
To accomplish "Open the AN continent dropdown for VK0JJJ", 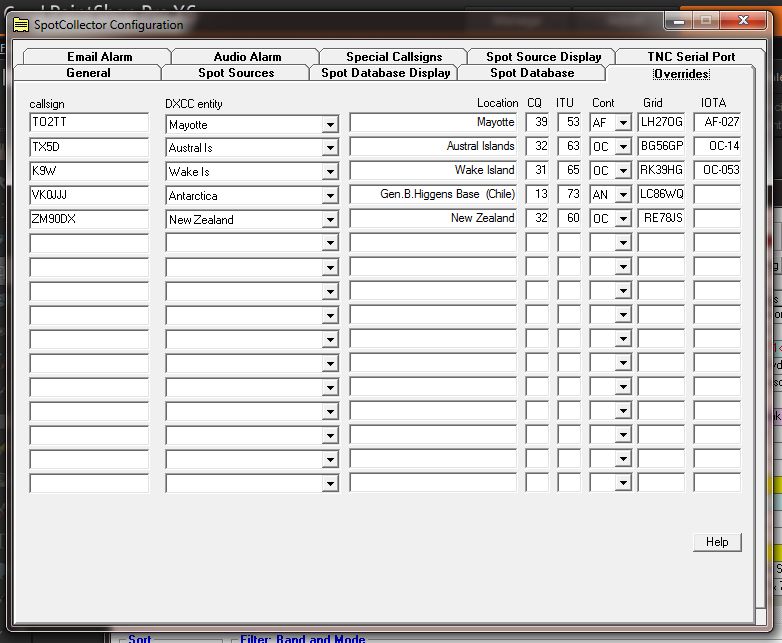I will (623, 195).
